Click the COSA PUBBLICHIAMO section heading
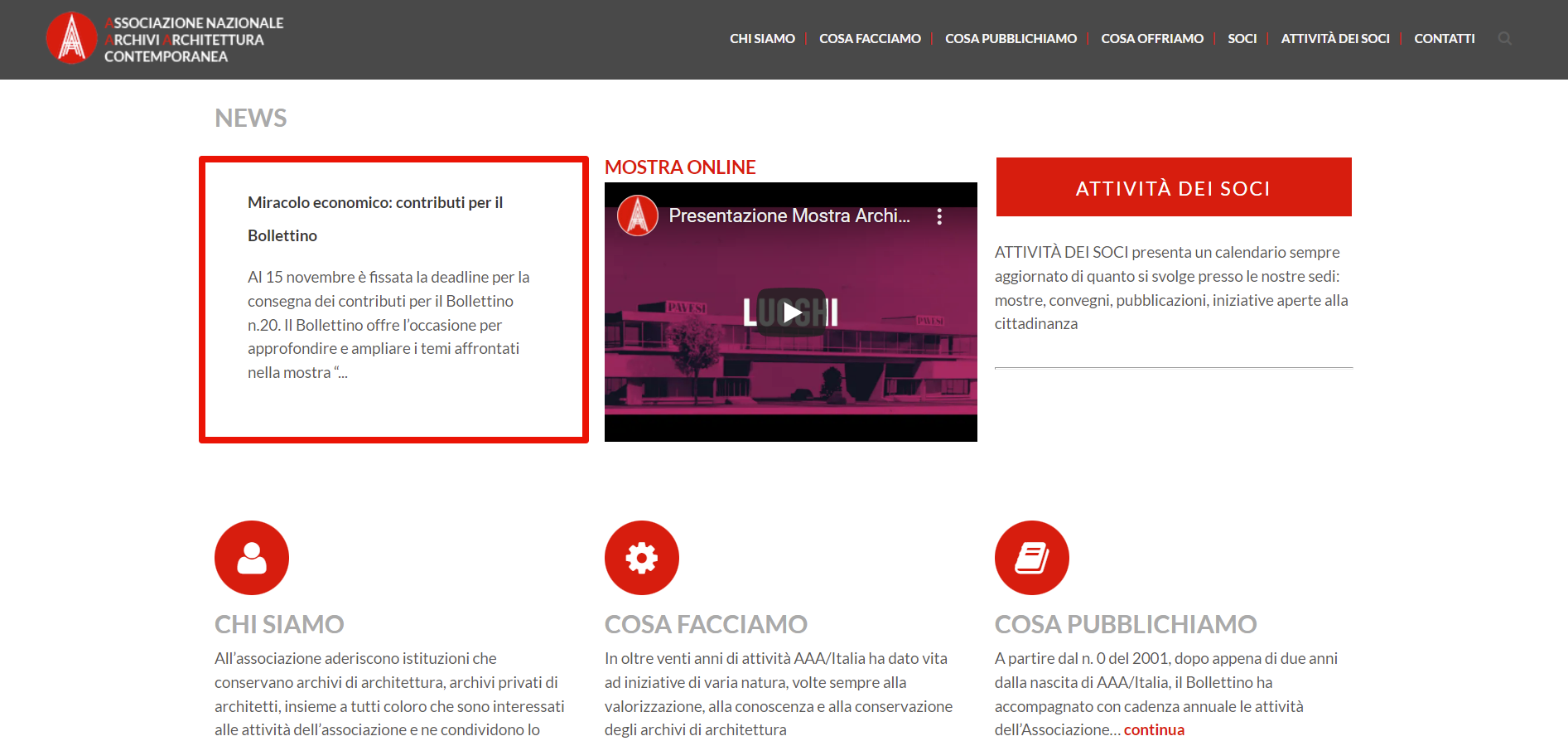This screenshot has height=741, width=1568. click(x=1125, y=624)
